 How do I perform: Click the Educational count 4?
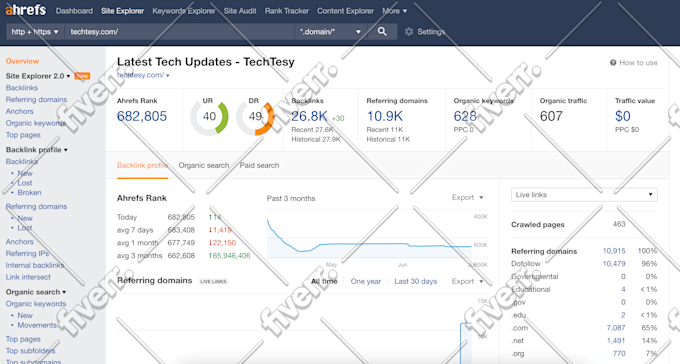pos(623,289)
